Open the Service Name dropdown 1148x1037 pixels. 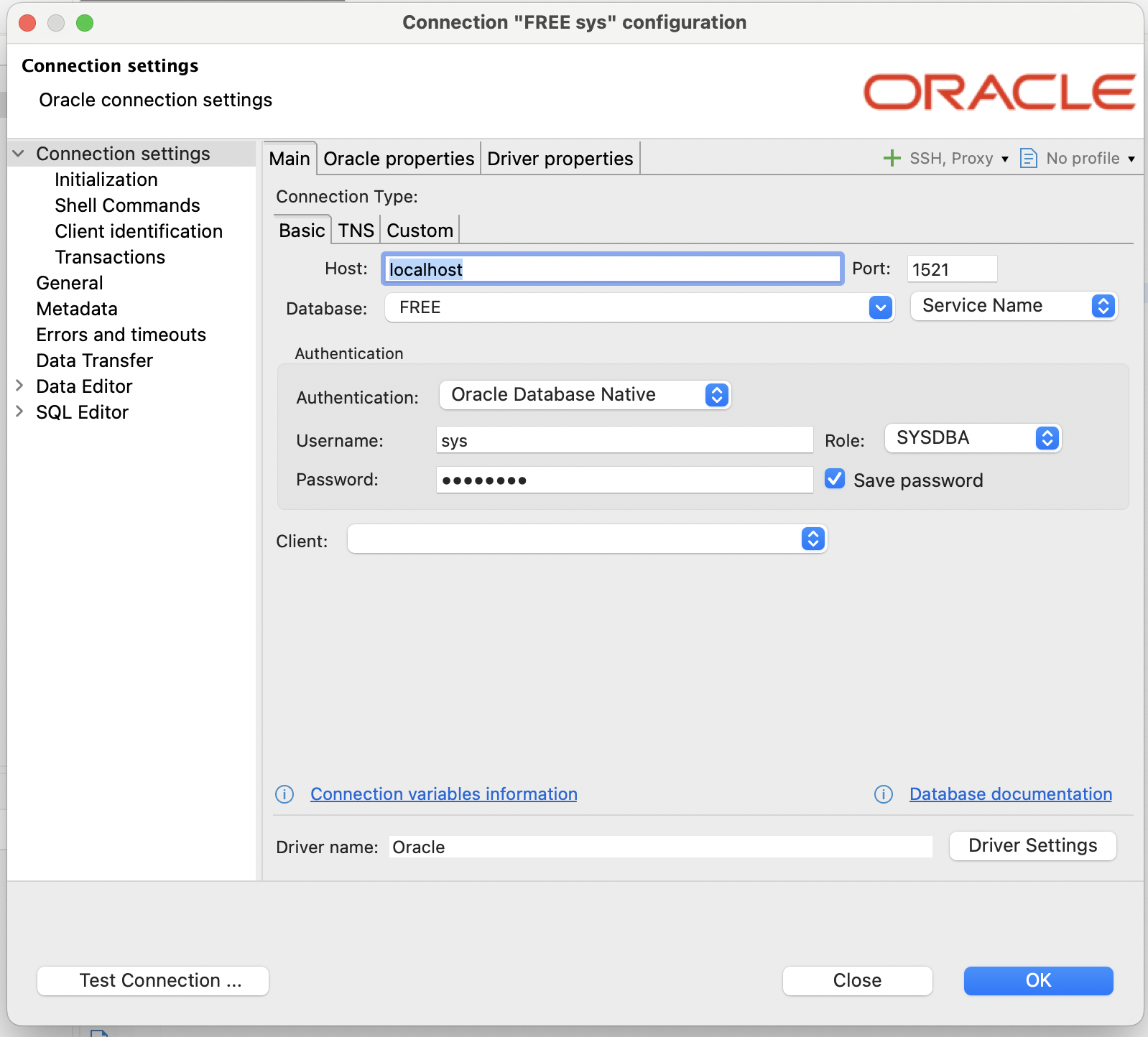[x=1014, y=306]
